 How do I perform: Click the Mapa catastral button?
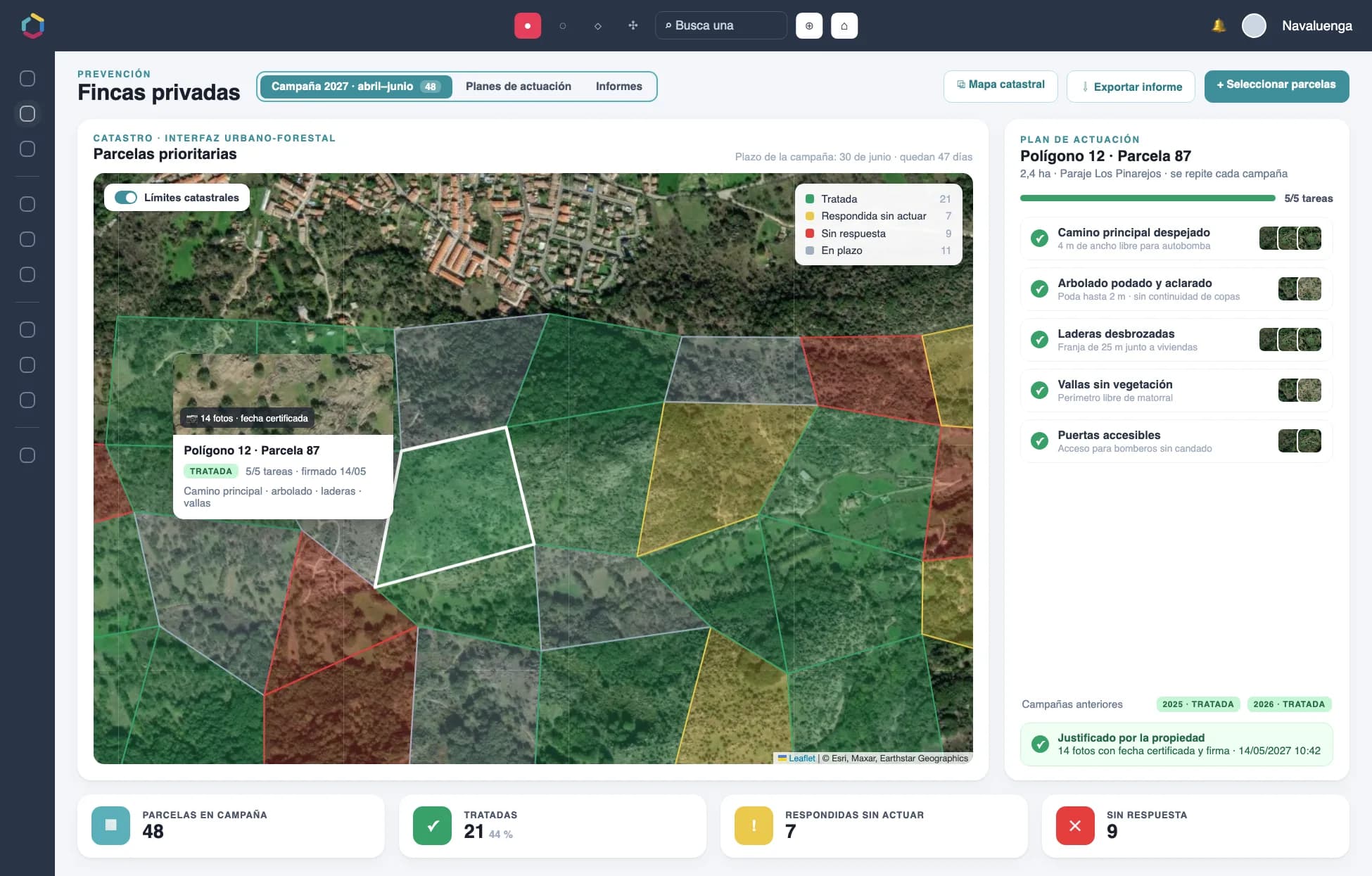pos(1001,86)
